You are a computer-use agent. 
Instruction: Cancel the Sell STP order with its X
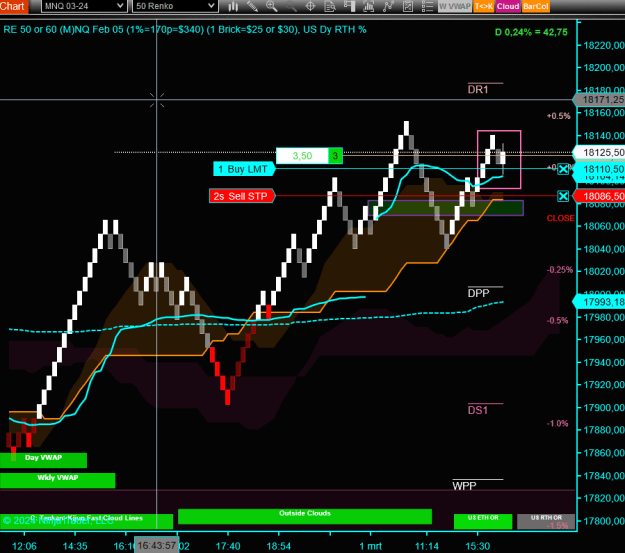563,196
